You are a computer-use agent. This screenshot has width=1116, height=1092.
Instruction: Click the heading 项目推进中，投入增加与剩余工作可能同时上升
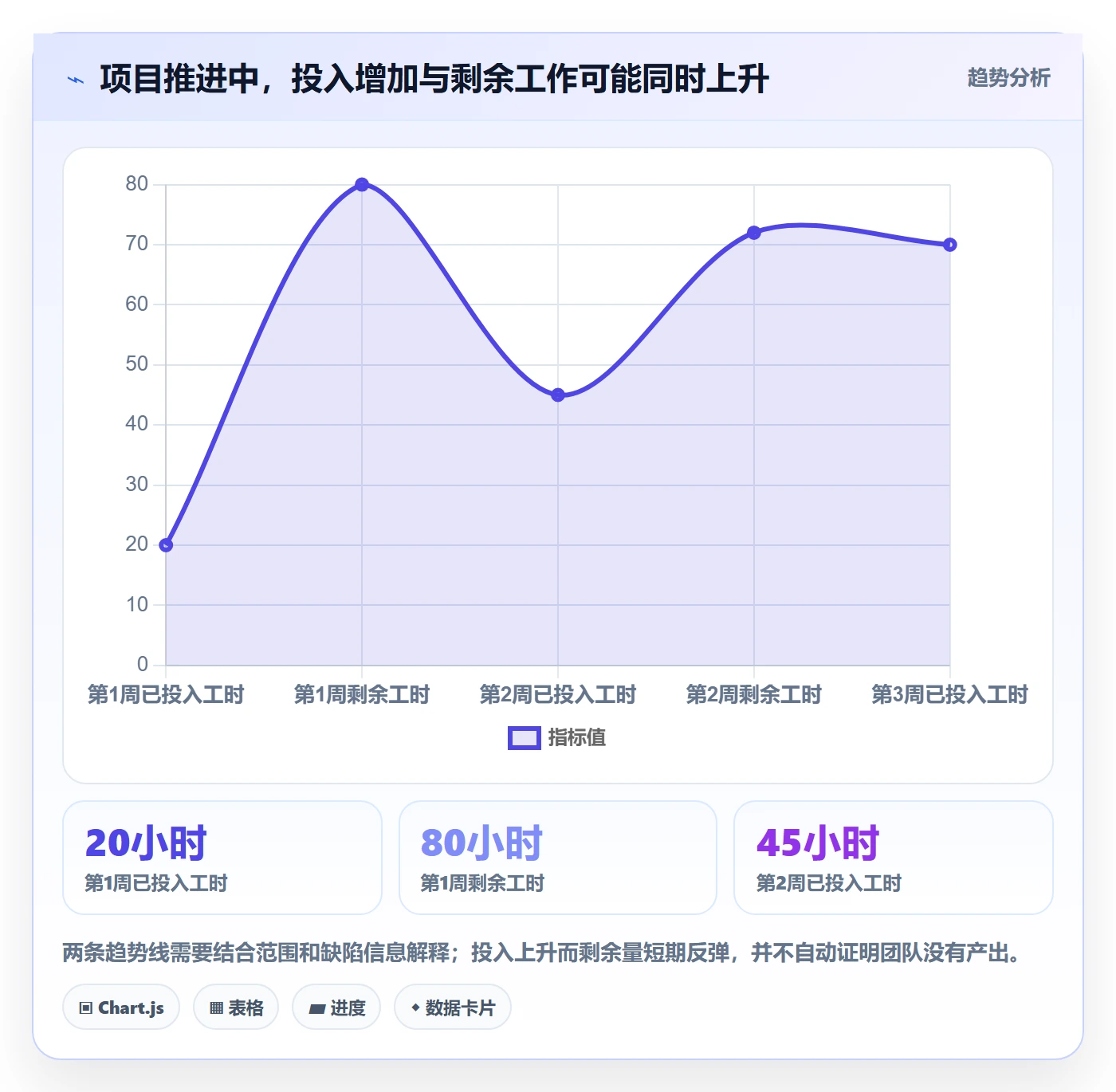click(434, 79)
